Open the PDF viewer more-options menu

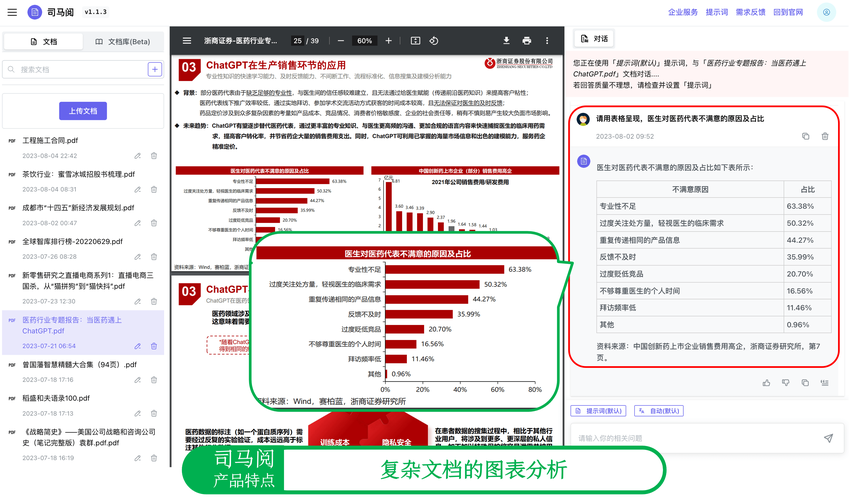[x=547, y=41]
